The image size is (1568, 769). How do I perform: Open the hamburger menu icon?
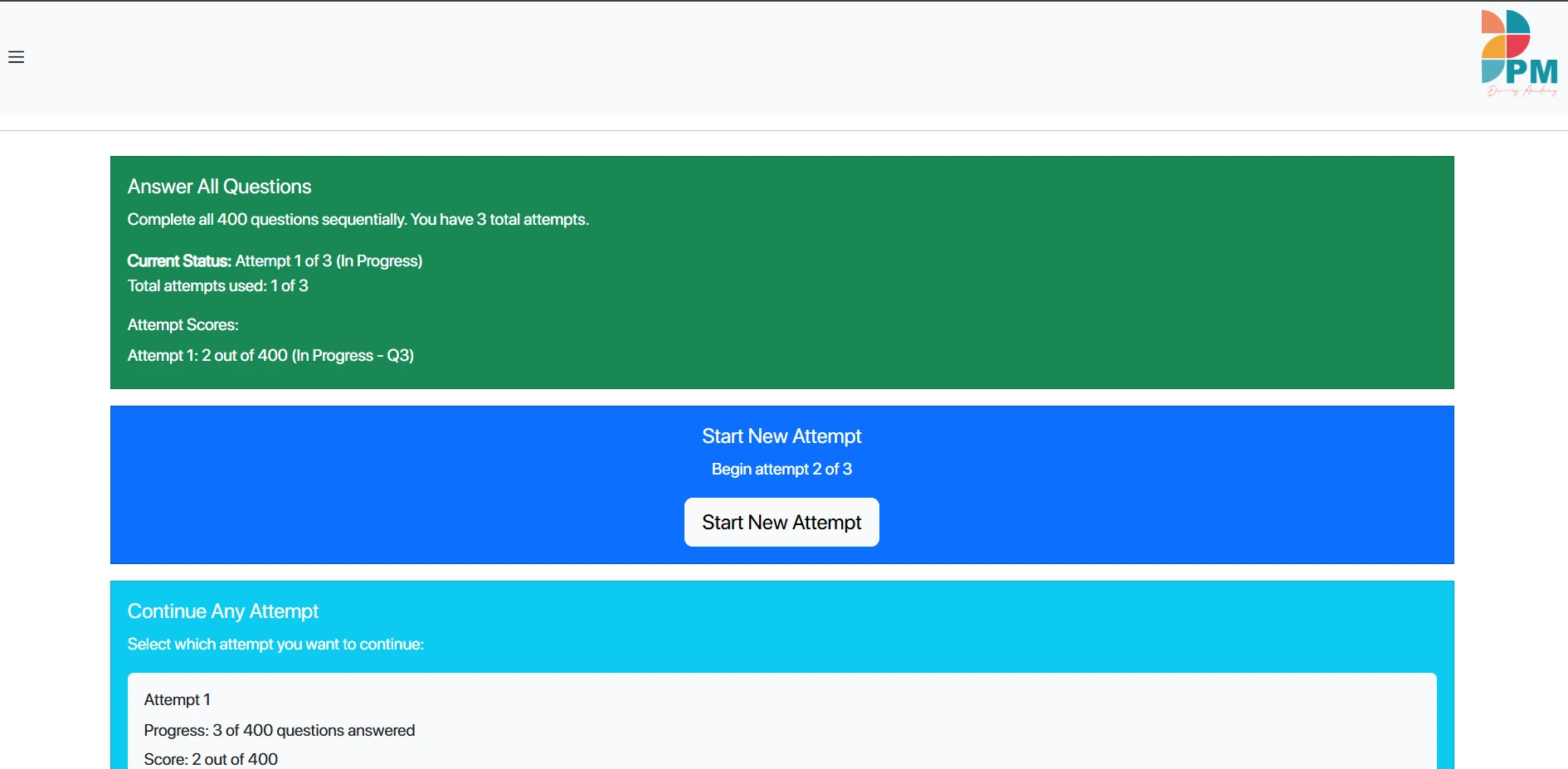pyautogui.click(x=16, y=57)
